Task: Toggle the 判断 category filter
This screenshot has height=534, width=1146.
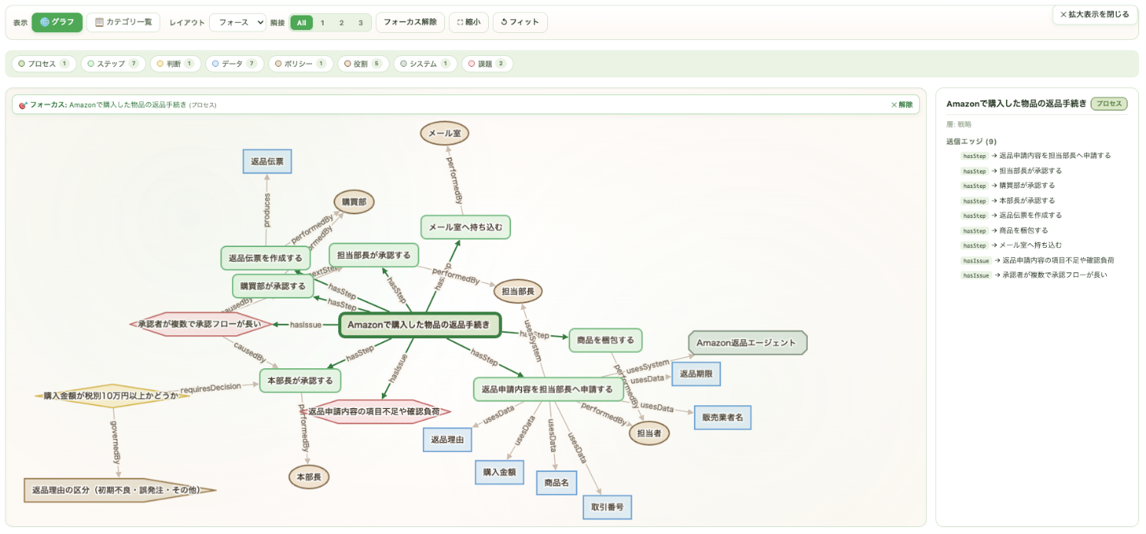Action: click(175, 64)
